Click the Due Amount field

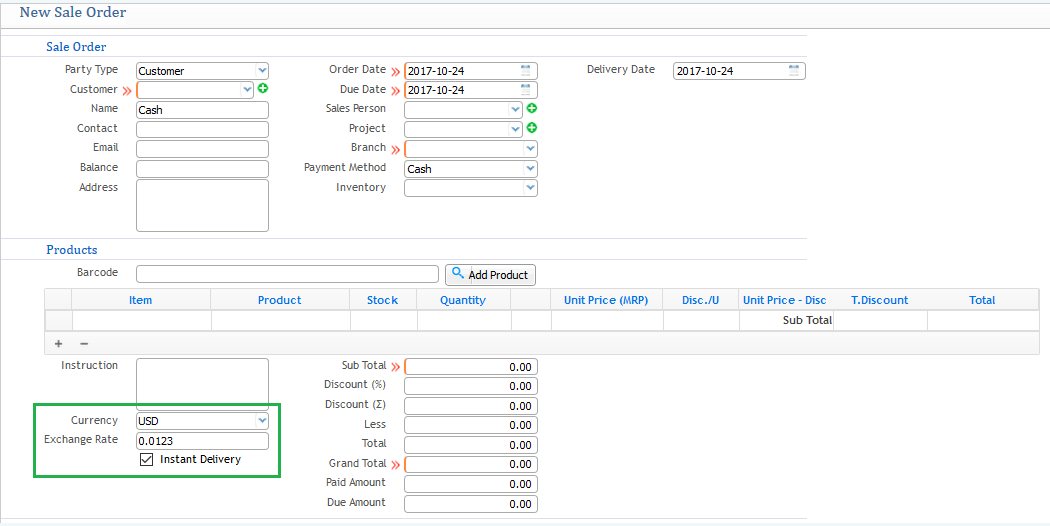[x=471, y=503]
